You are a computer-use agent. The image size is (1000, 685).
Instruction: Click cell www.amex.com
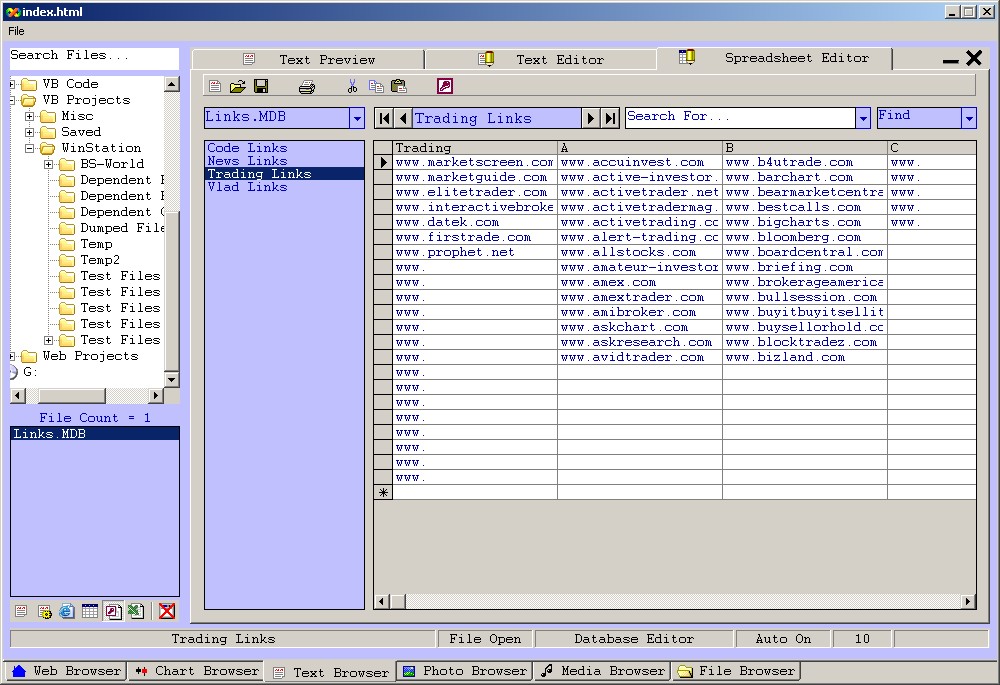640,282
